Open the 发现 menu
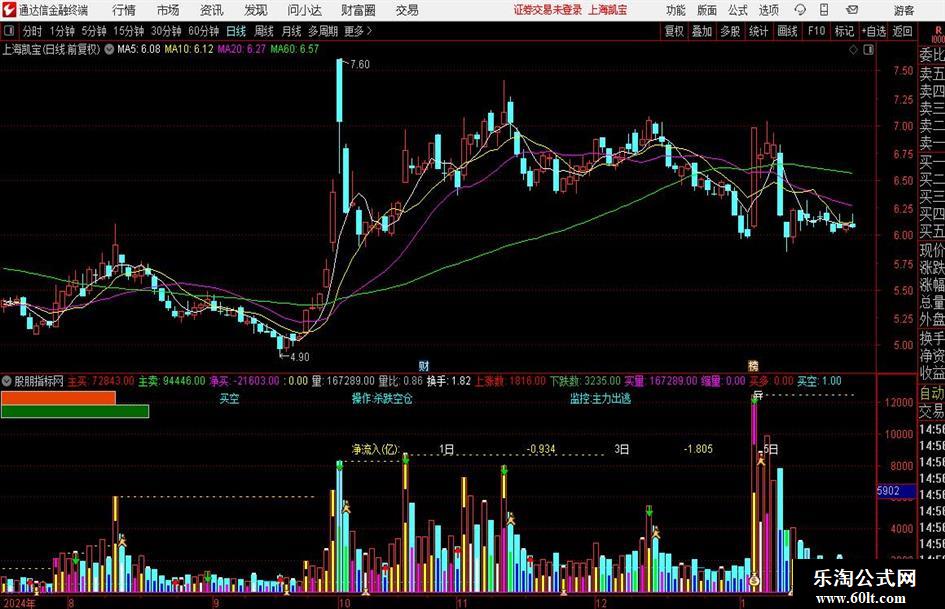 tap(256, 10)
